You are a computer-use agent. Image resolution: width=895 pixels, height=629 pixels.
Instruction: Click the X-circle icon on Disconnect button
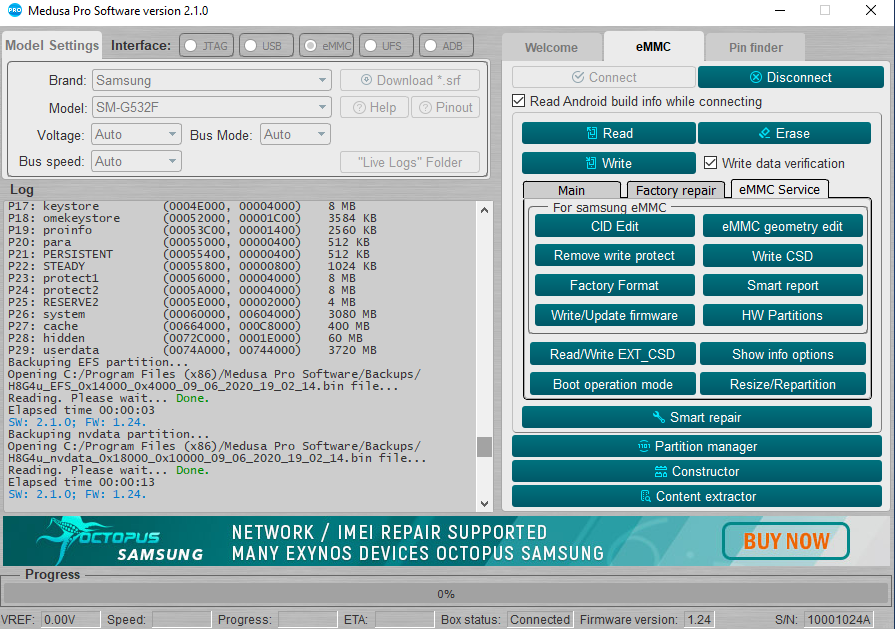[756, 77]
